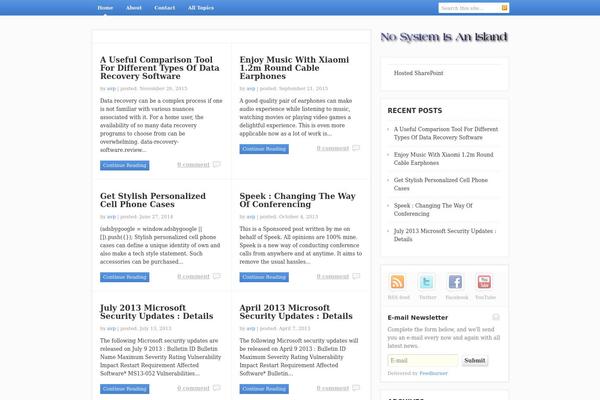The image size is (600, 400).
Task: Click comment bubble icon on April 2013 post
Action: pyautogui.click(x=356, y=388)
